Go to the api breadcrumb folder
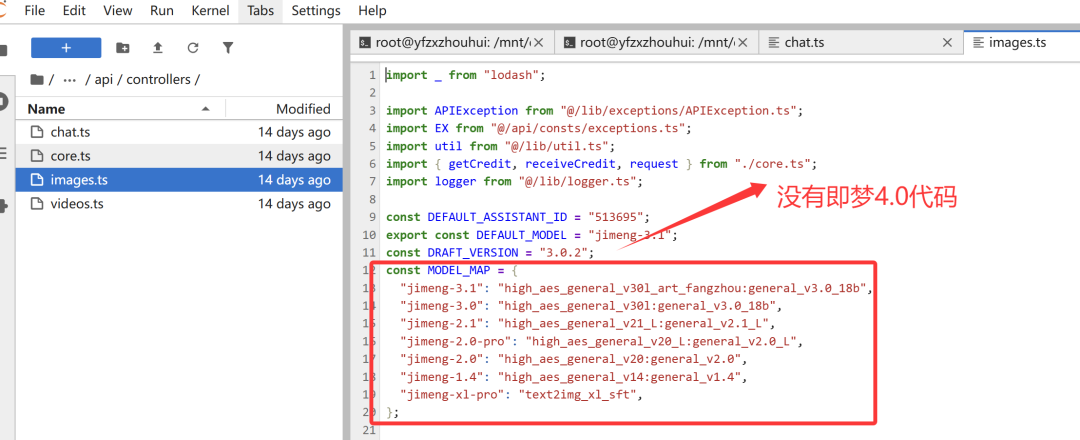 click(x=103, y=79)
